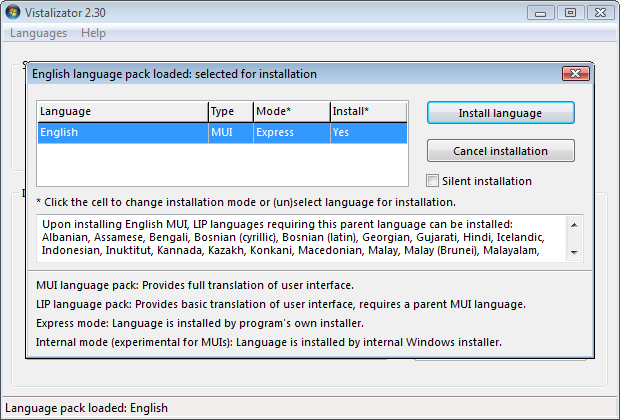Click the Vistalizator app icon in title bar
The height and width of the screenshot is (420, 620).
(13, 12)
